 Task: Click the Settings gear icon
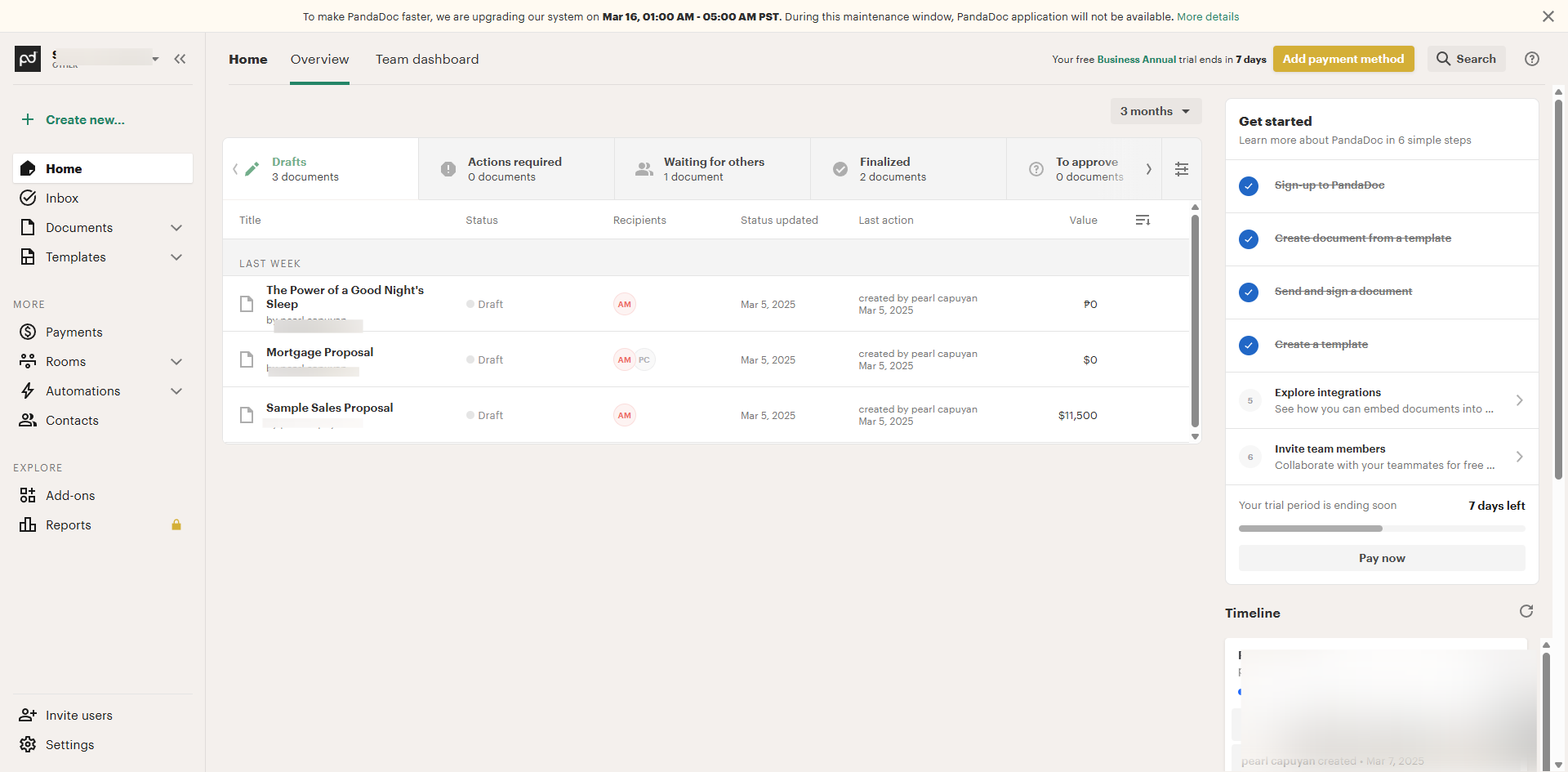28,744
